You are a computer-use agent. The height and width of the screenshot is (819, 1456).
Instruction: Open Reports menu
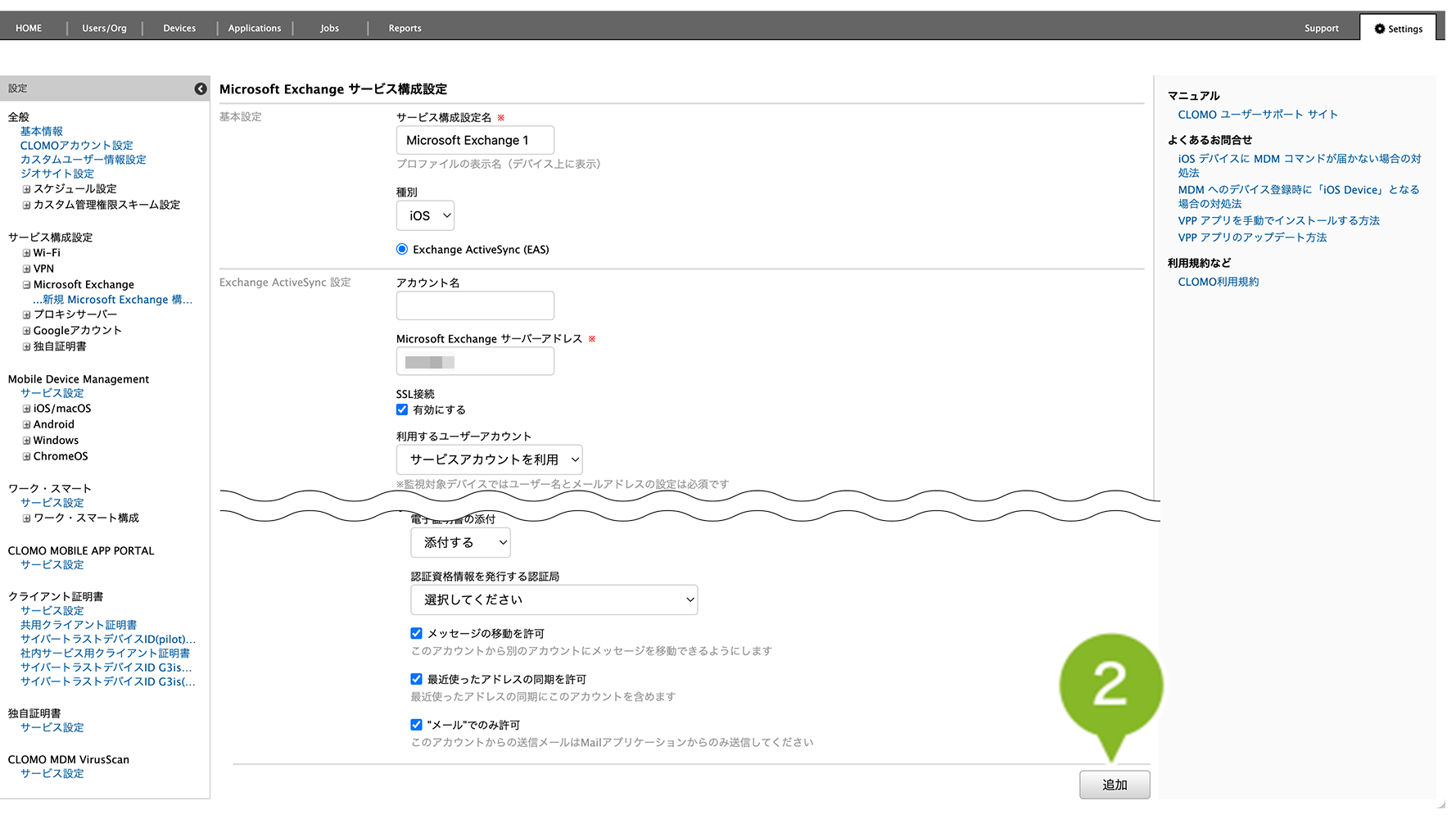(x=405, y=28)
